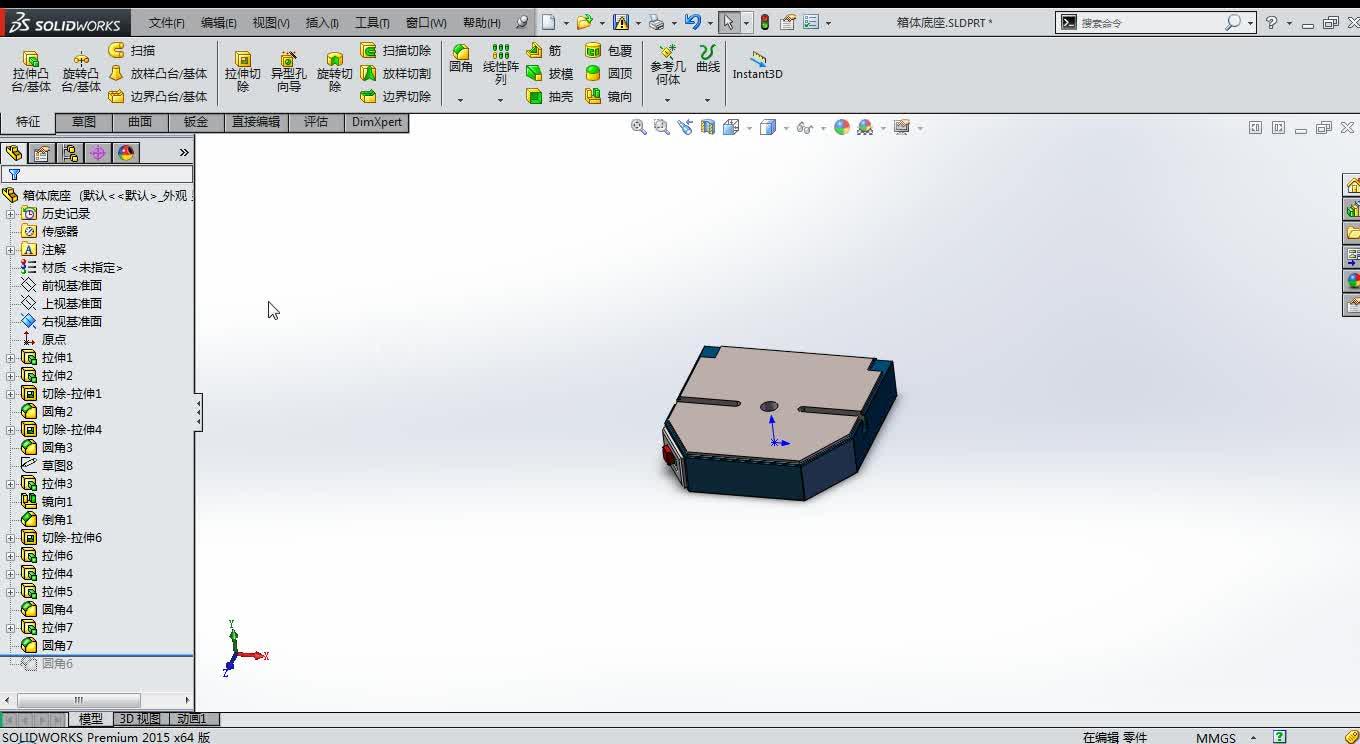1360x744 pixels.
Task: Select the 边界切除 boundary cut tool
Action: click(396, 97)
